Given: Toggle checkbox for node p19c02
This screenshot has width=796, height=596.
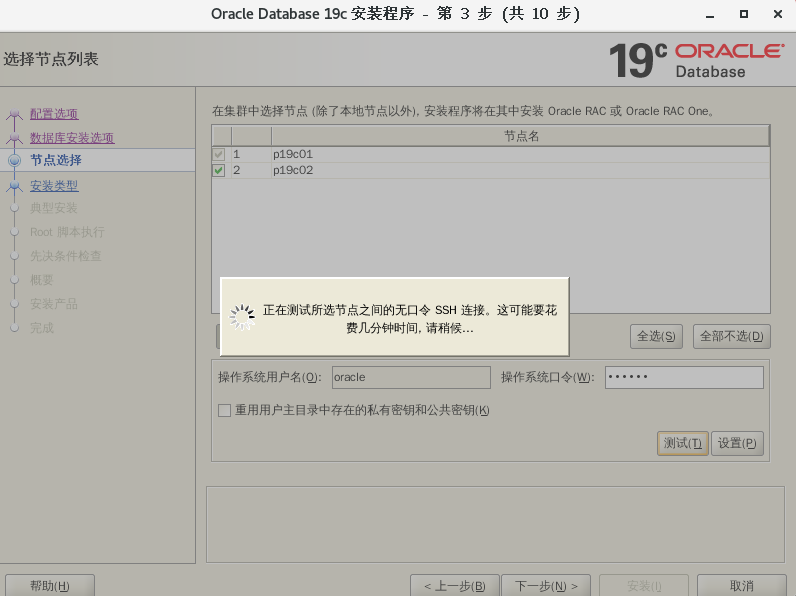Looking at the screenshot, I should click(219, 170).
